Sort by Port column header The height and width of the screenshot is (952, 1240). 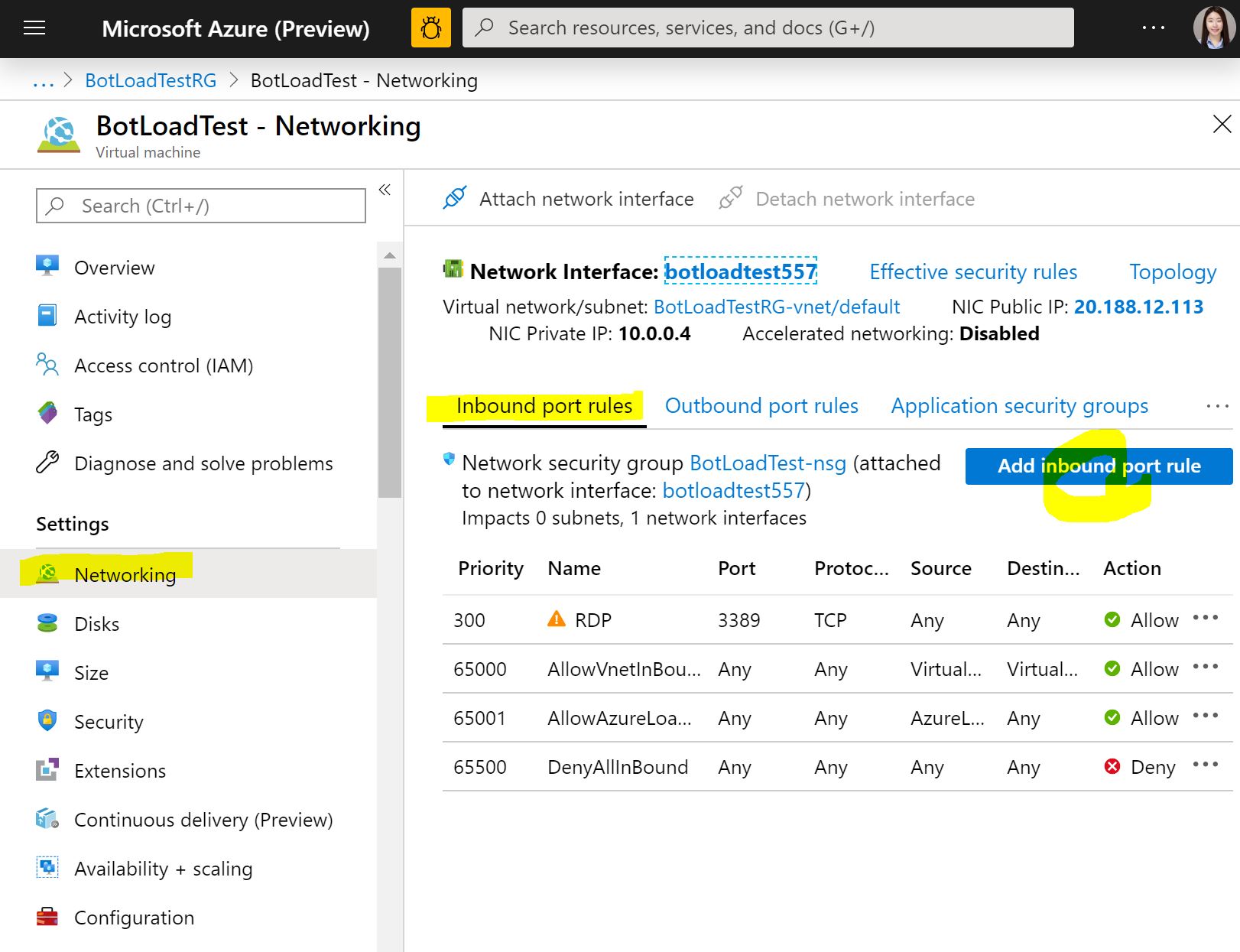click(737, 569)
